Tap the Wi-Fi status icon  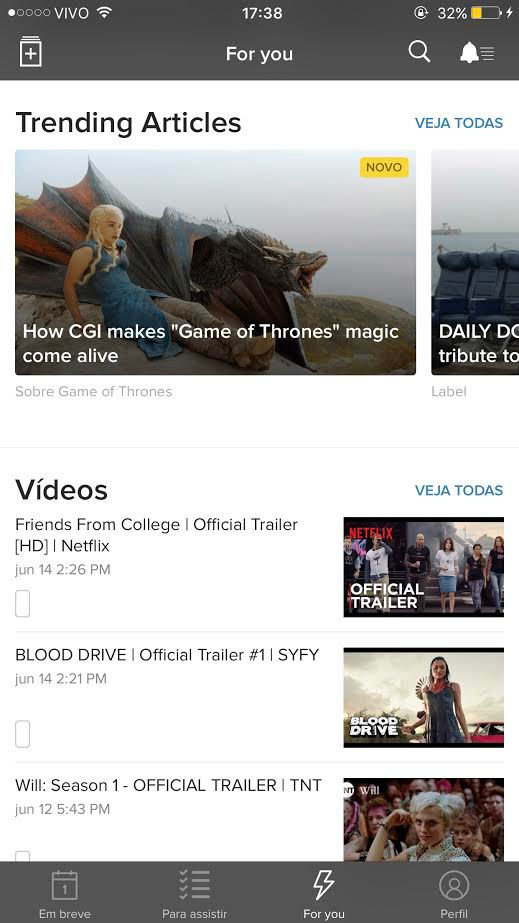click(x=104, y=12)
